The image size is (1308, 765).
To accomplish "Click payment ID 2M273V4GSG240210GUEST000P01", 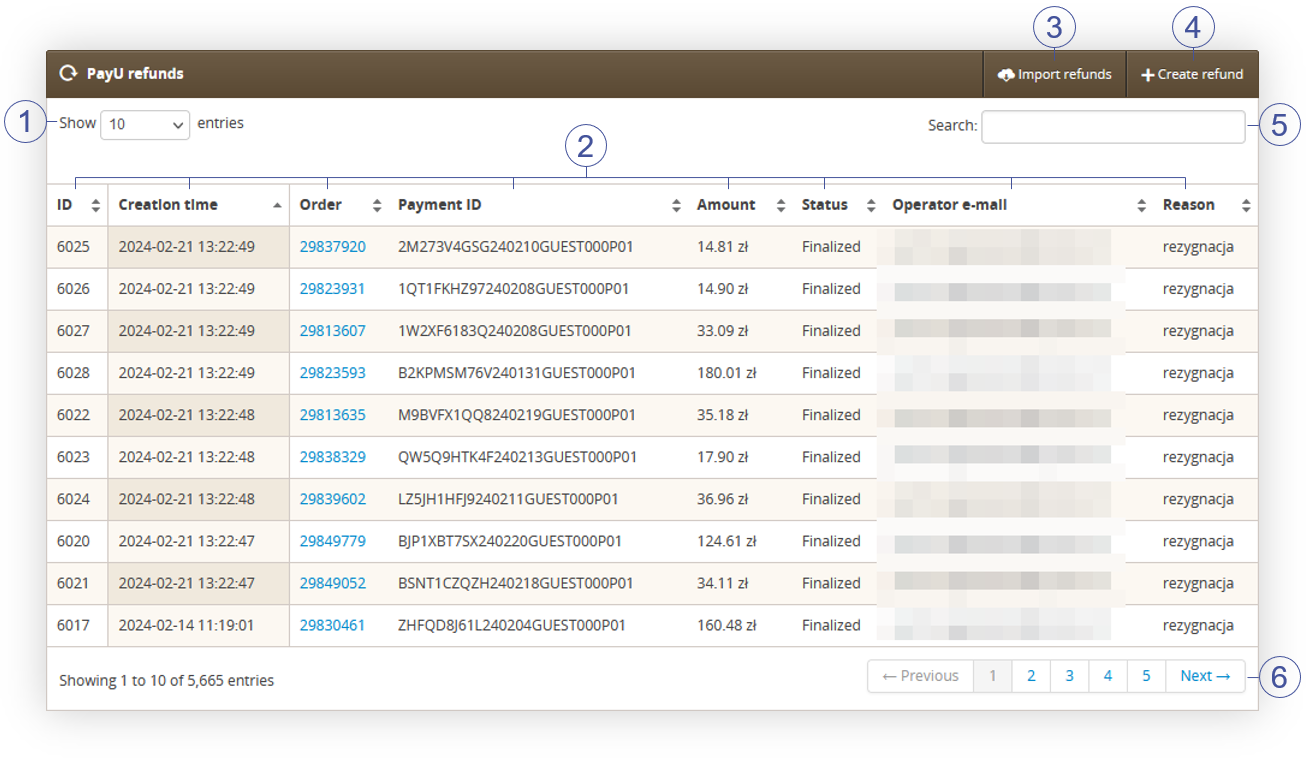I will pos(517,247).
